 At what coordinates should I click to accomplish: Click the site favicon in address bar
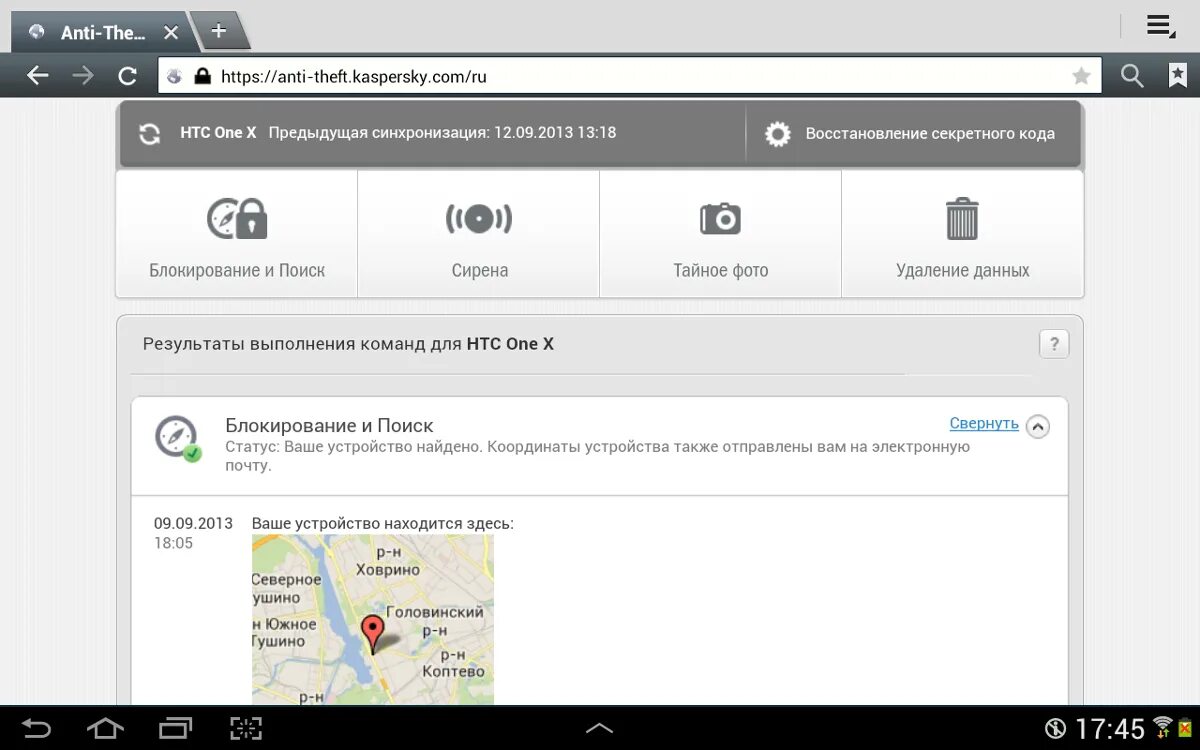[x=175, y=76]
